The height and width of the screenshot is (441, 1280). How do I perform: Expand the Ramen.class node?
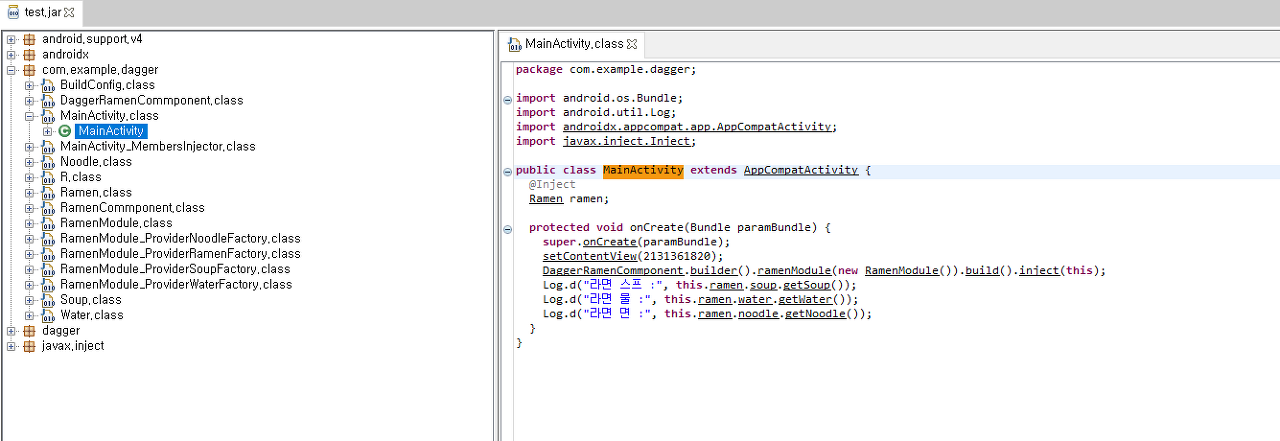pos(29,192)
